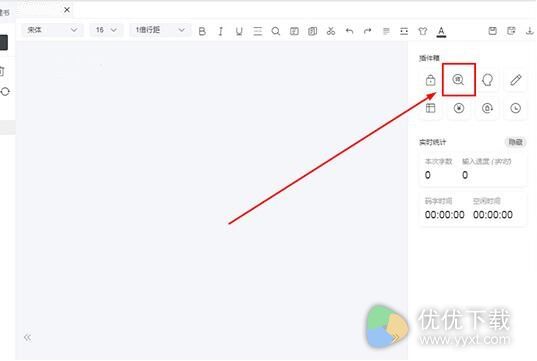The width and height of the screenshot is (537, 361).
Task: Open the head-profile plugin icon
Action: [x=487, y=80]
